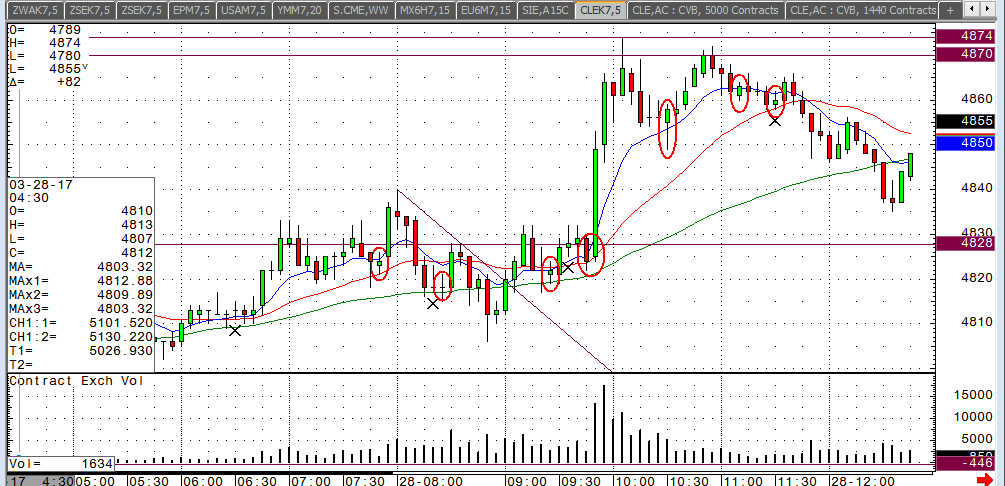
Task: Select the active CLEK7,5 tab
Action: pyautogui.click(x=599, y=10)
